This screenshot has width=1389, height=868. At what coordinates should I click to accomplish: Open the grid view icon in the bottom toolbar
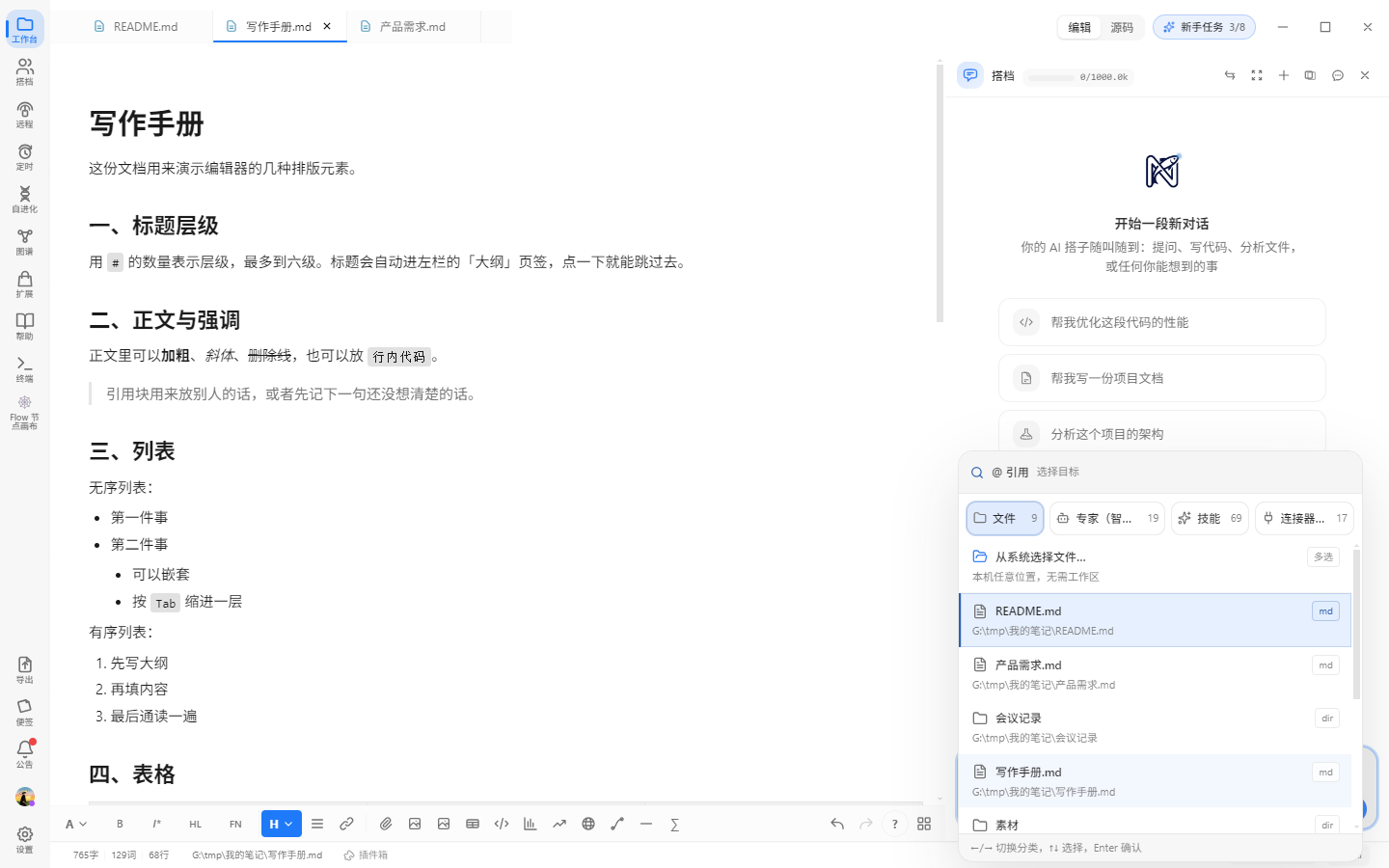click(x=924, y=824)
